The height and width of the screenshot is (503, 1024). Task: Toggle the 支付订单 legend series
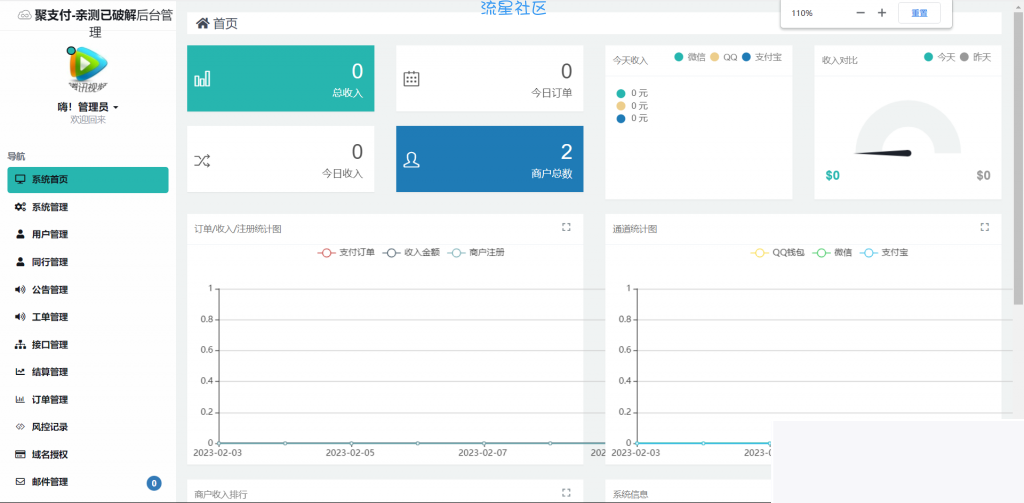point(346,253)
